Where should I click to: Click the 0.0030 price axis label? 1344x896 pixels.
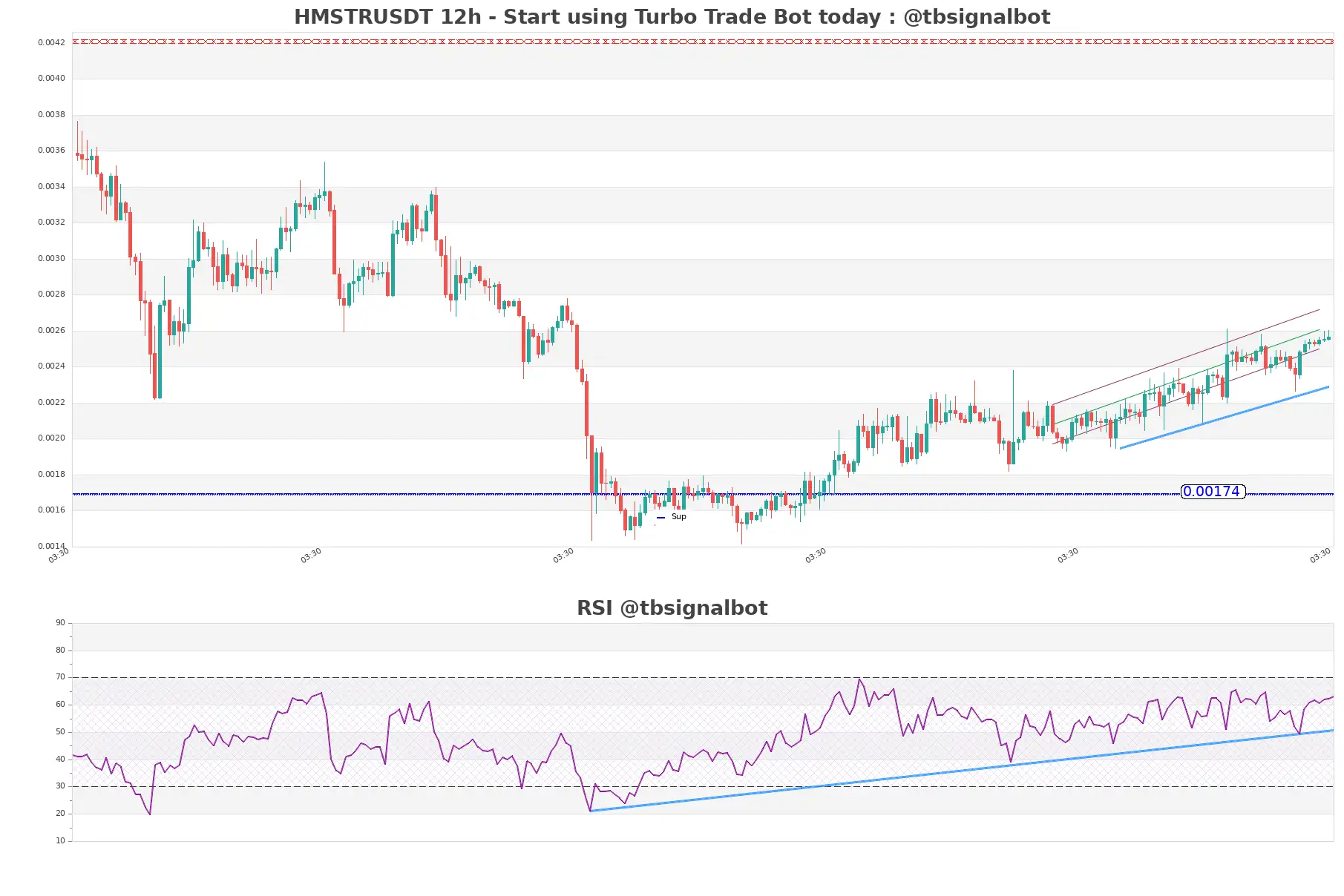(51, 258)
